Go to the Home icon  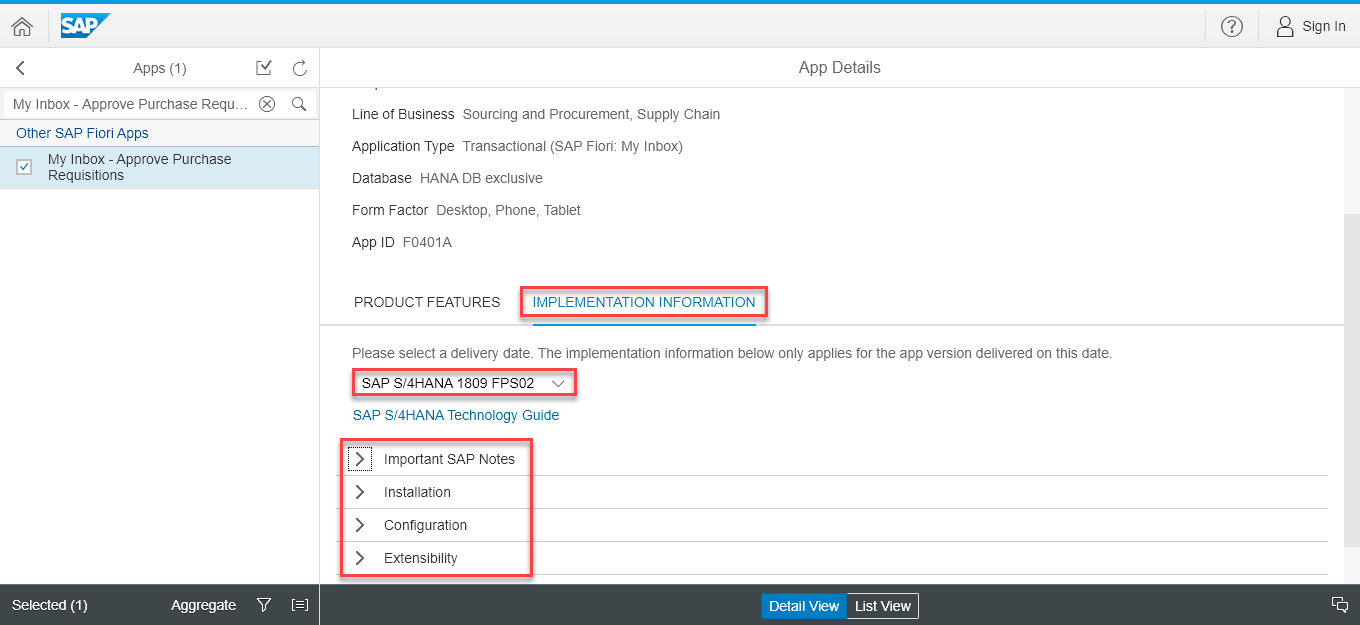pos(22,27)
